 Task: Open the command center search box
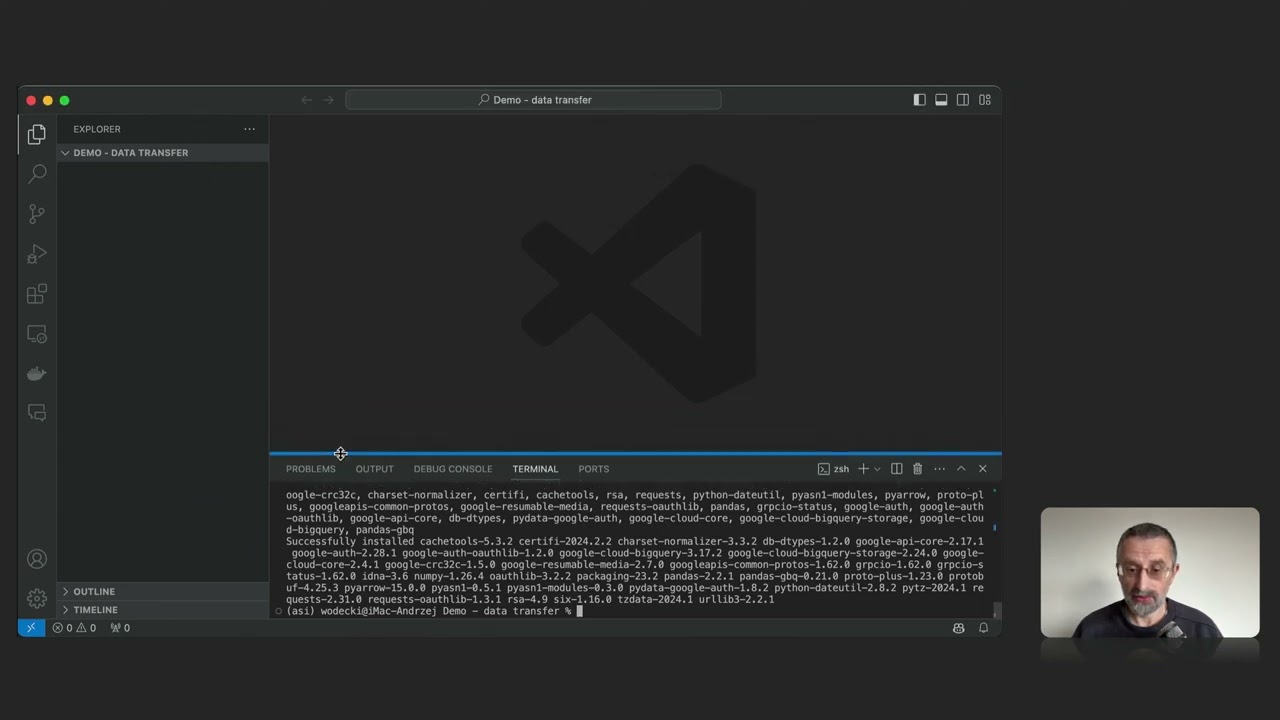click(533, 100)
